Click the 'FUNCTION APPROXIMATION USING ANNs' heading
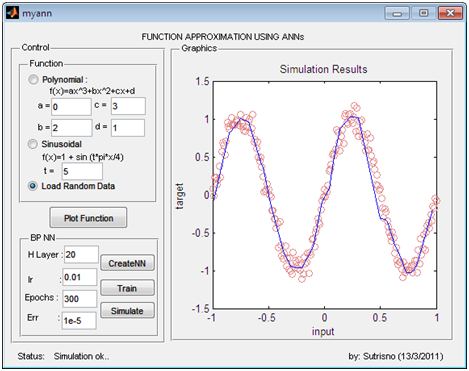The width and height of the screenshot is (469, 371). coord(223,37)
